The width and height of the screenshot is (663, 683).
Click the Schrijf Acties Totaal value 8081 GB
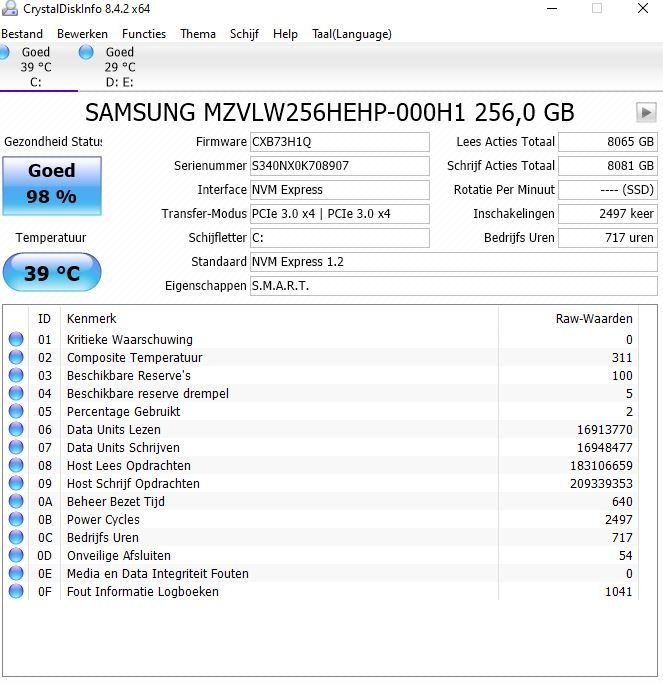pos(608,166)
